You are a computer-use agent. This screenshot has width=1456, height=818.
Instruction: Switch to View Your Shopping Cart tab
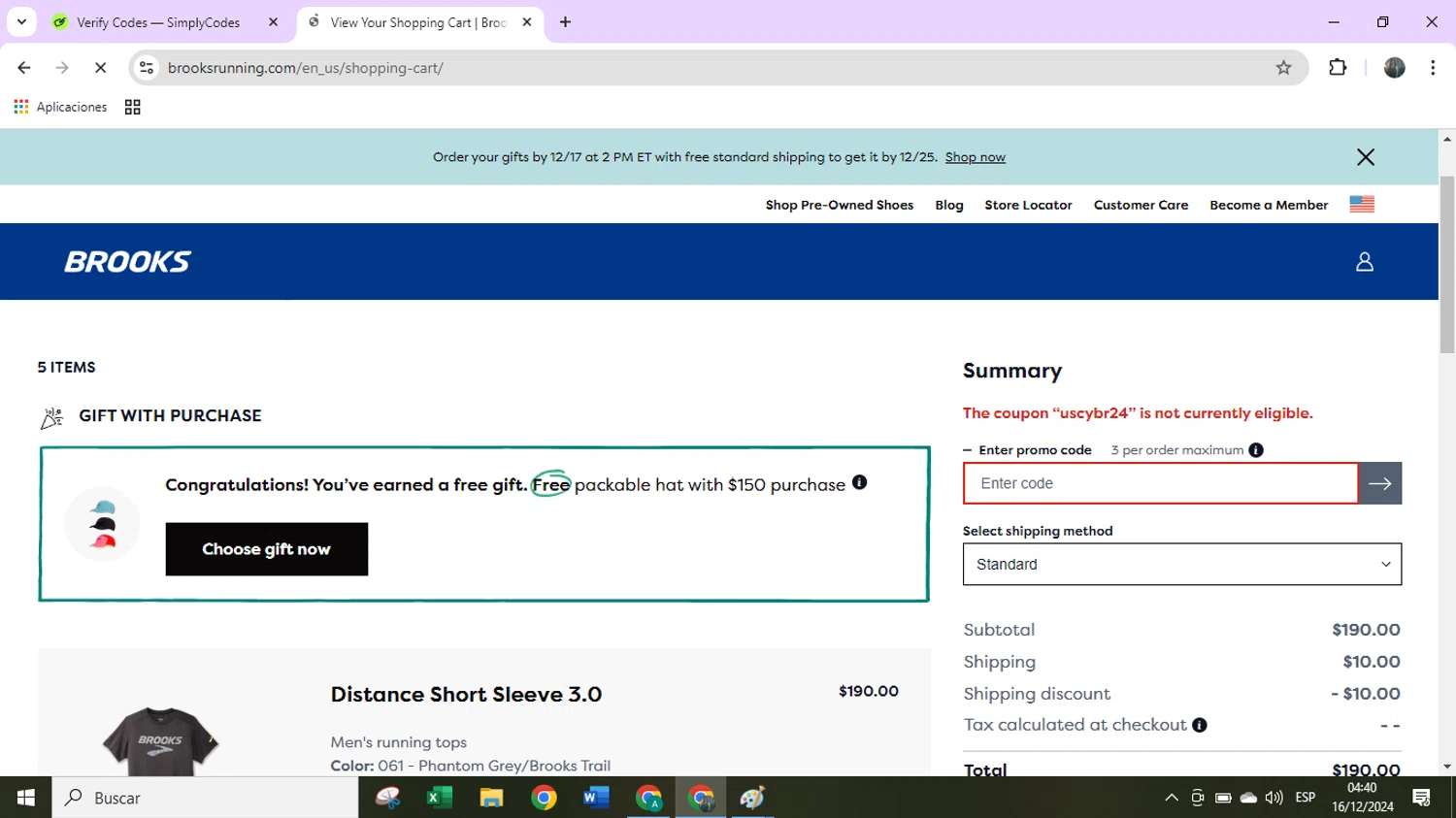[x=420, y=22]
